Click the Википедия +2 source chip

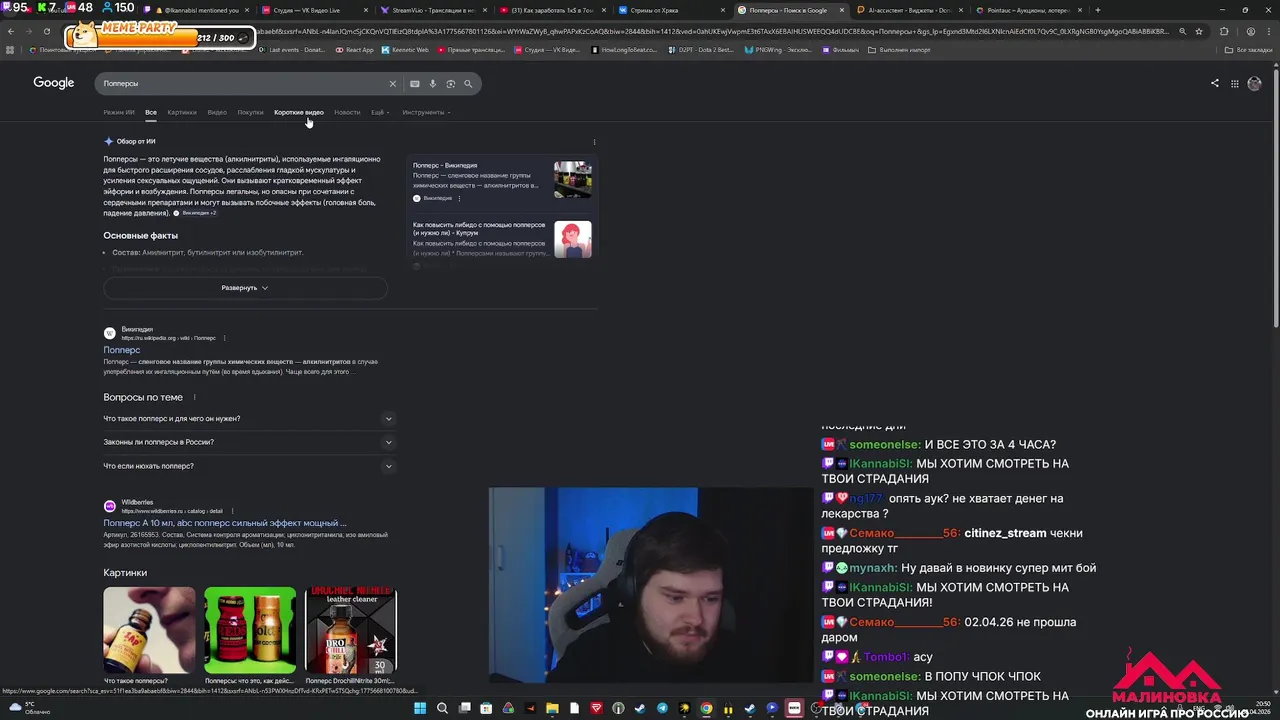click(x=195, y=213)
